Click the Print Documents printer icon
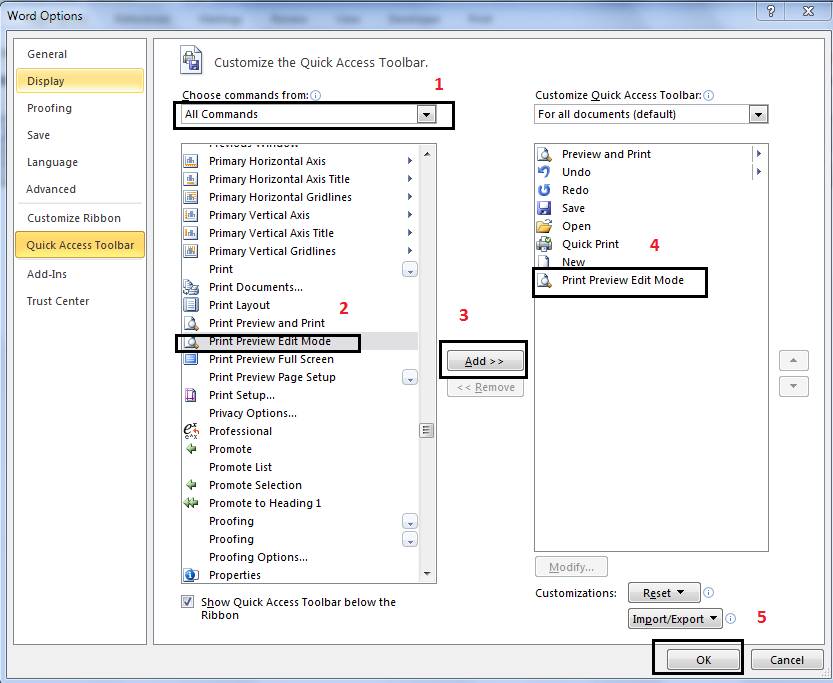Viewport: 833px width, 683px height. (x=191, y=287)
